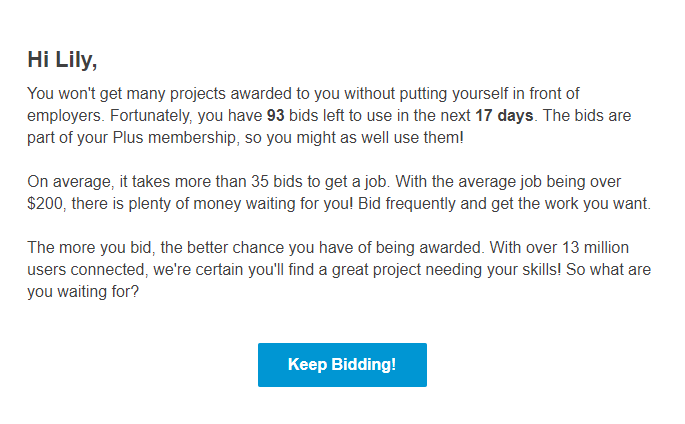Screen dimensions: 685x424
Task: Click the Keep Bidding! button
Action: coord(342,365)
